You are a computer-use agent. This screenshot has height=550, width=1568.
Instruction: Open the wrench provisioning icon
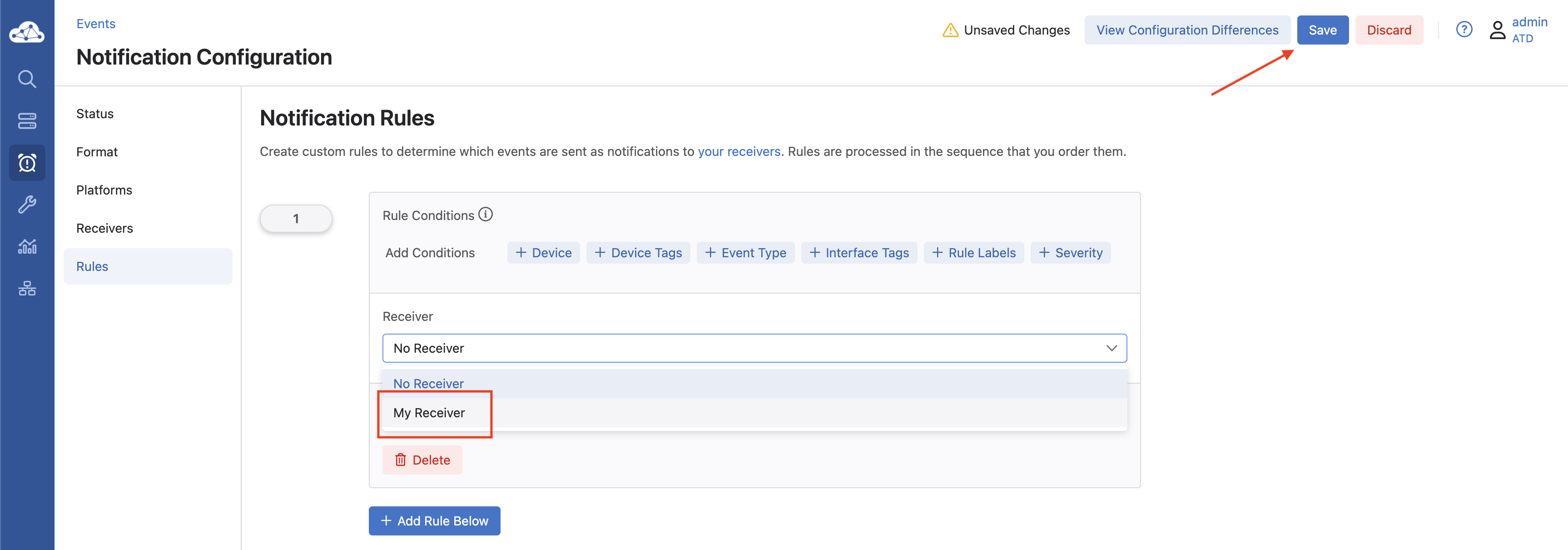[x=27, y=205]
